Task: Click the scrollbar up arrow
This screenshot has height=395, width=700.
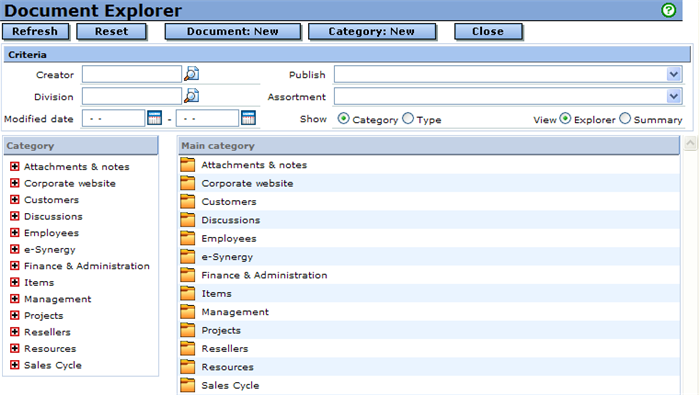Action: (x=690, y=143)
